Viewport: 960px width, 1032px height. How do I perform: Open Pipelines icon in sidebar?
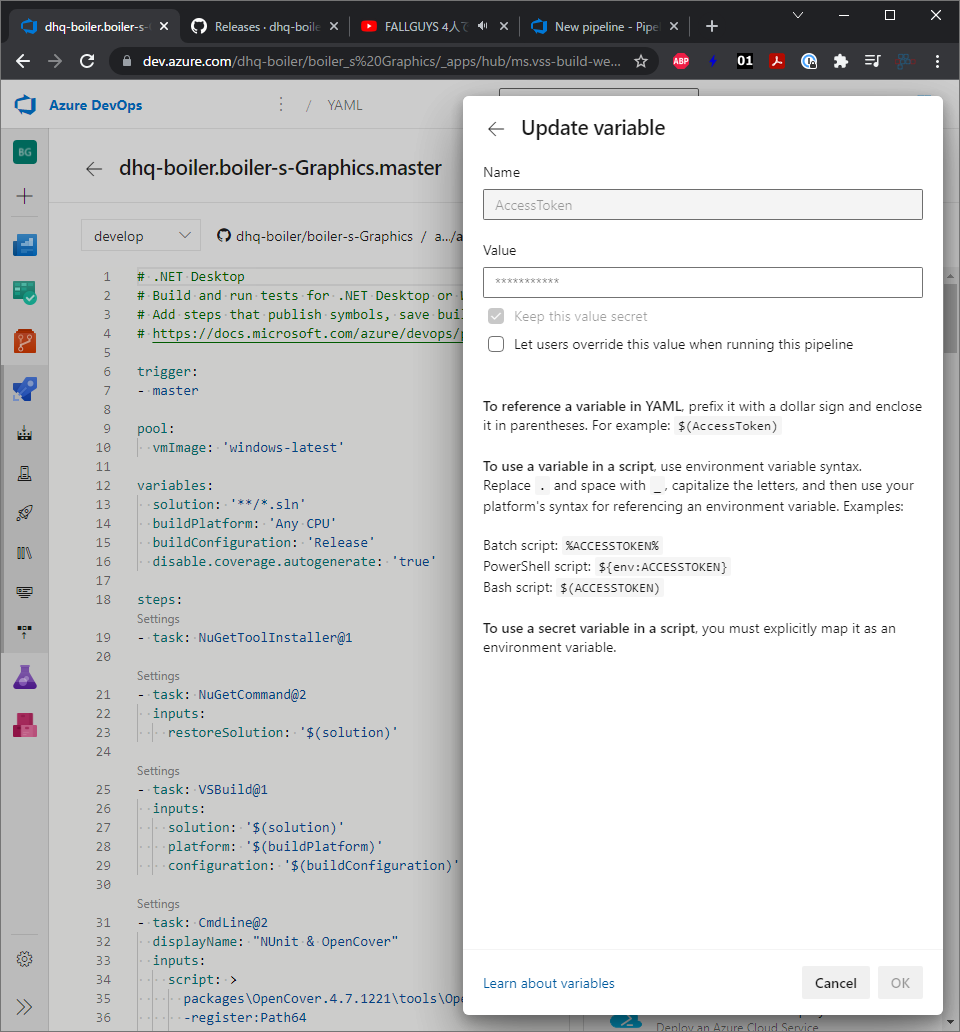(x=25, y=389)
